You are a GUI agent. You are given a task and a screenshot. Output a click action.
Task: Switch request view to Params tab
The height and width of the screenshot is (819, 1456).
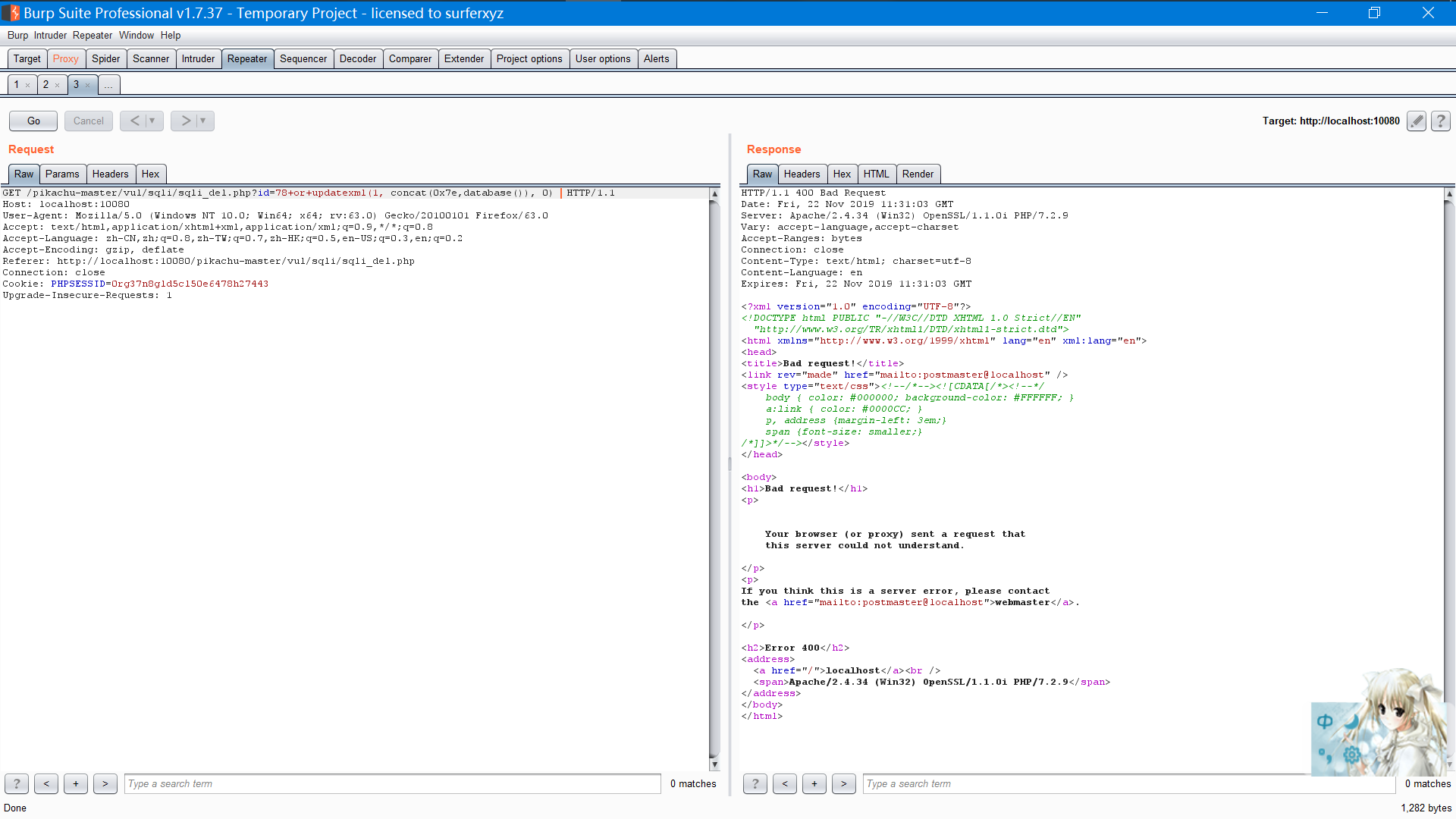[62, 174]
